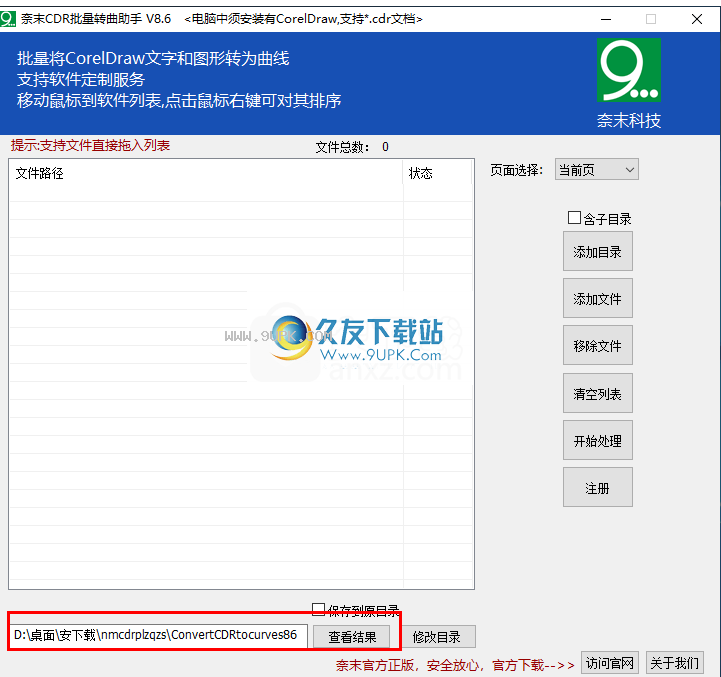Viewport: 721px width, 677px height.
Task: Tick the 保存到原目录 checkbox
Action: coord(318,609)
